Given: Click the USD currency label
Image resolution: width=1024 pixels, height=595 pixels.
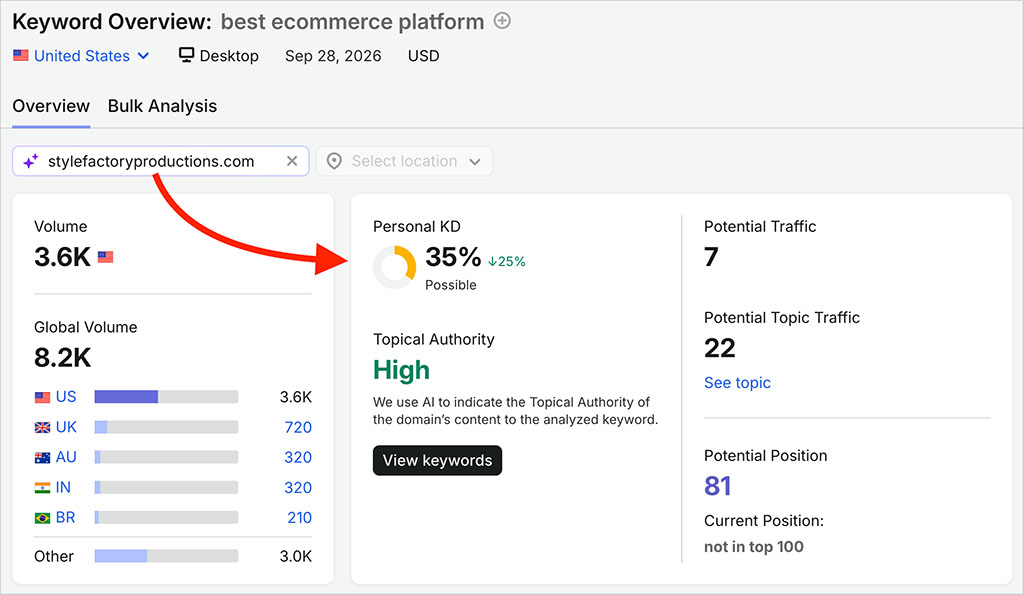Looking at the screenshot, I should click(423, 56).
